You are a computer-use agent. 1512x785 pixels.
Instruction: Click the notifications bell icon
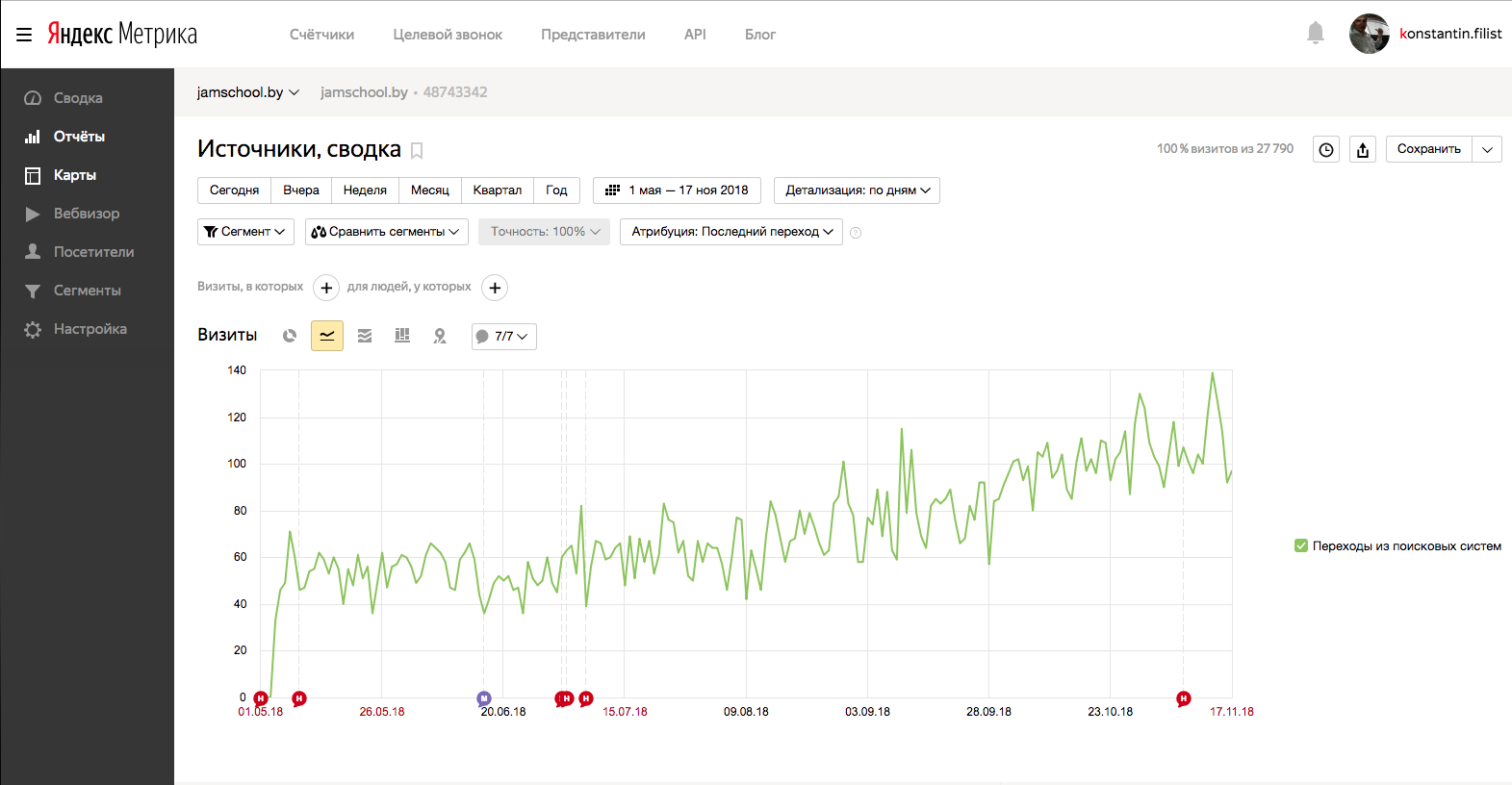(1315, 34)
